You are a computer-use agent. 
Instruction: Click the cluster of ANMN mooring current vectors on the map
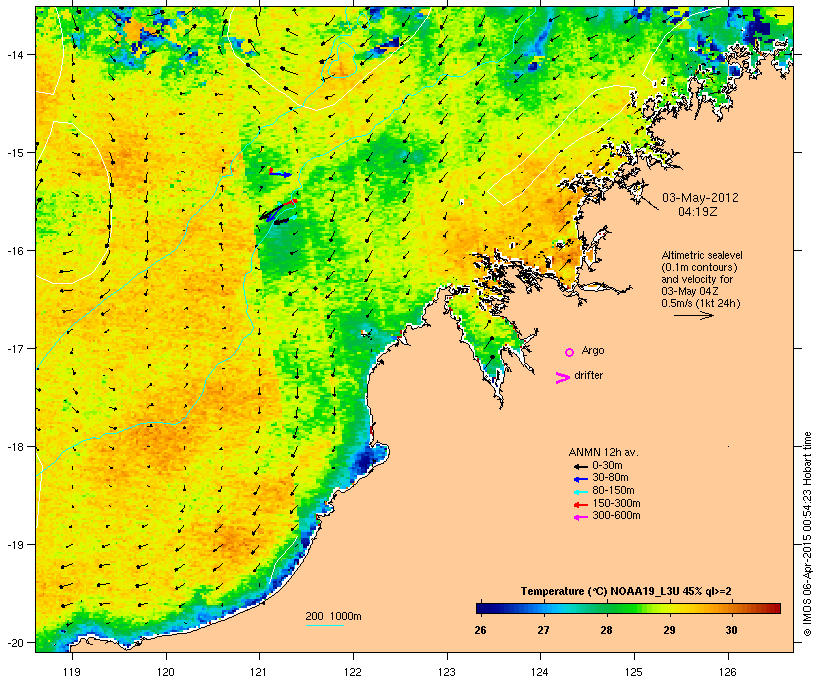[x=278, y=211]
